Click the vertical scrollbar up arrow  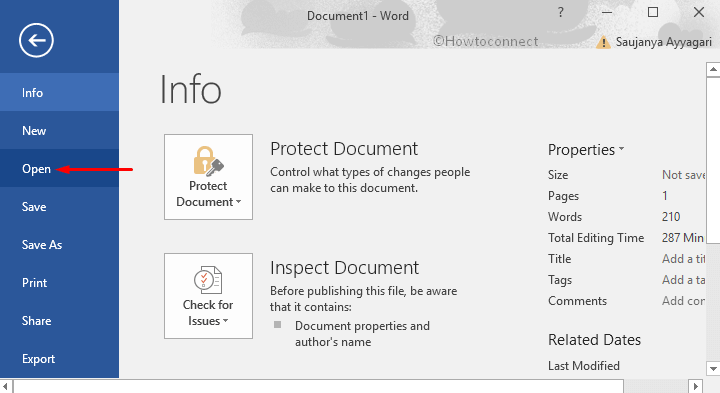pyautogui.click(x=713, y=70)
